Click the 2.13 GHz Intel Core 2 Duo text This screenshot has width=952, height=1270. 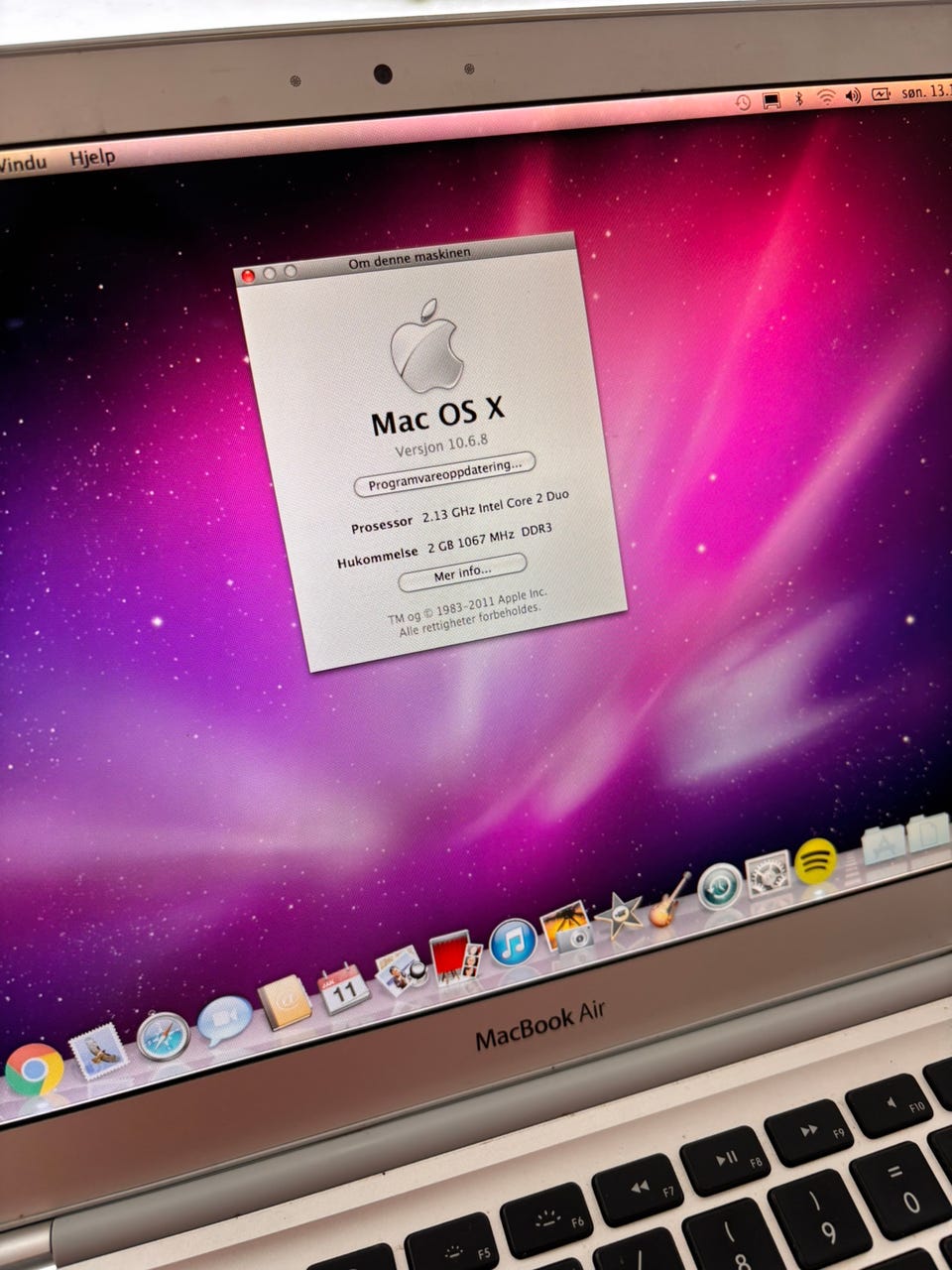[x=496, y=506]
